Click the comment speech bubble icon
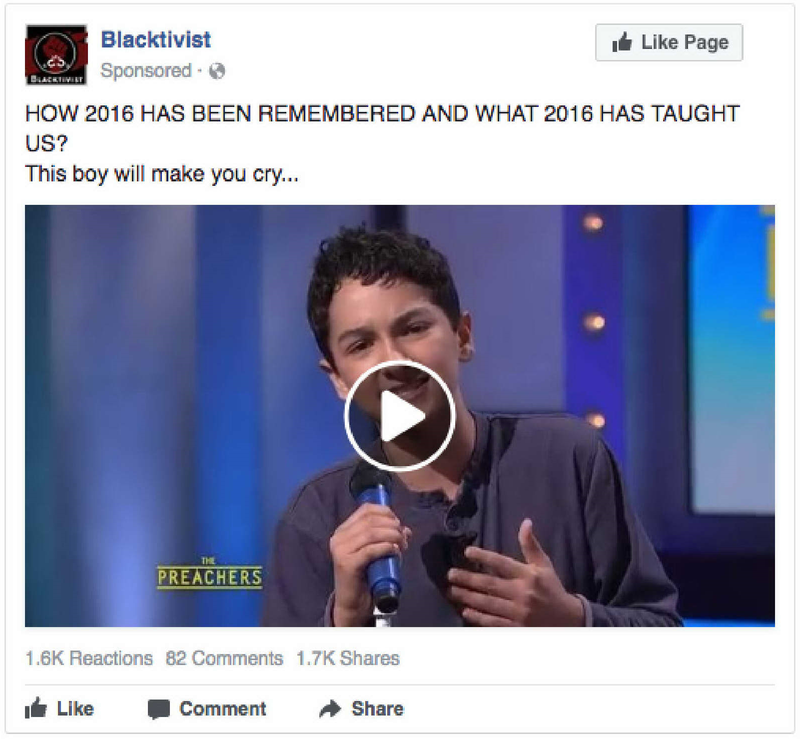Viewport: 800px width, 745px height. [x=159, y=709]
